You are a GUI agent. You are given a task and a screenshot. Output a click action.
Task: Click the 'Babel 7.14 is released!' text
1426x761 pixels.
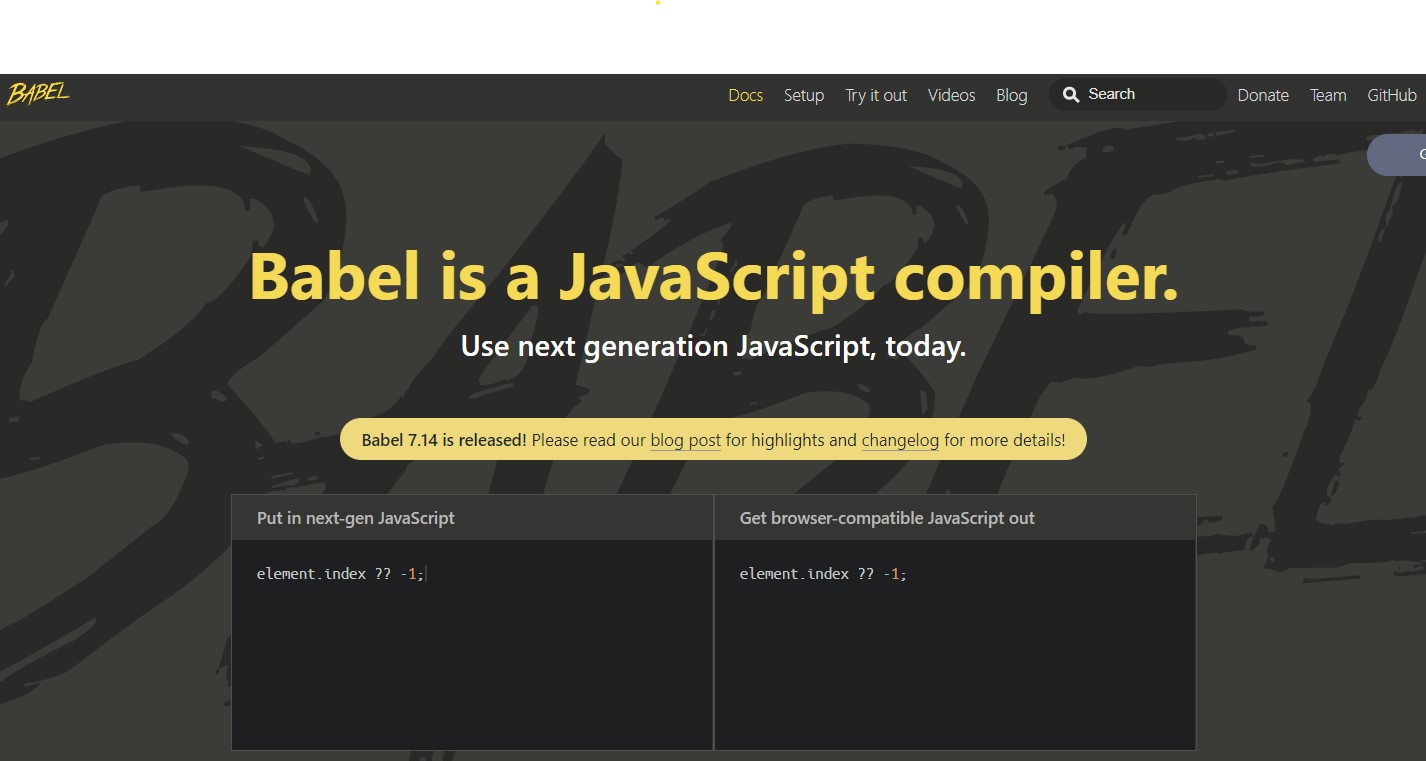pos(444,440)
